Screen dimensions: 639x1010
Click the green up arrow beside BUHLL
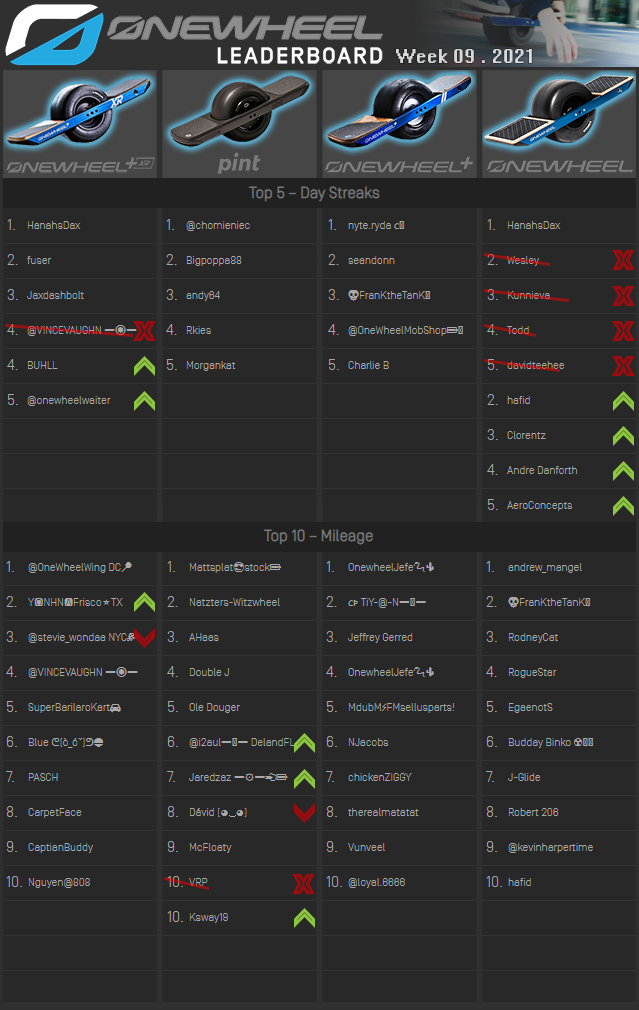[145, 366]
